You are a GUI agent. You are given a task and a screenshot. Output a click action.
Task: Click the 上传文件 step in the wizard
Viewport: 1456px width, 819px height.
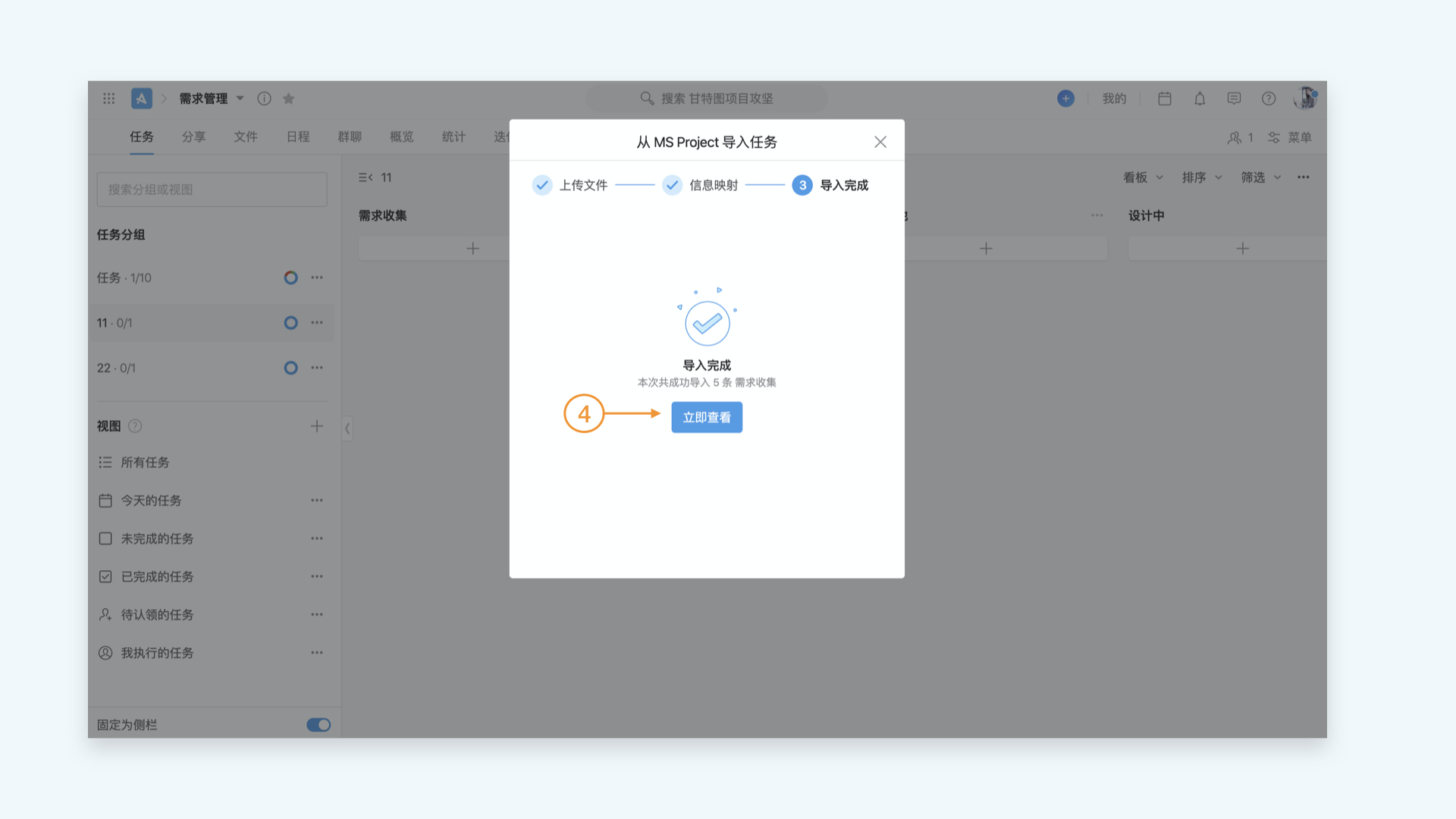pyautogui.click(x=570, y=185)
